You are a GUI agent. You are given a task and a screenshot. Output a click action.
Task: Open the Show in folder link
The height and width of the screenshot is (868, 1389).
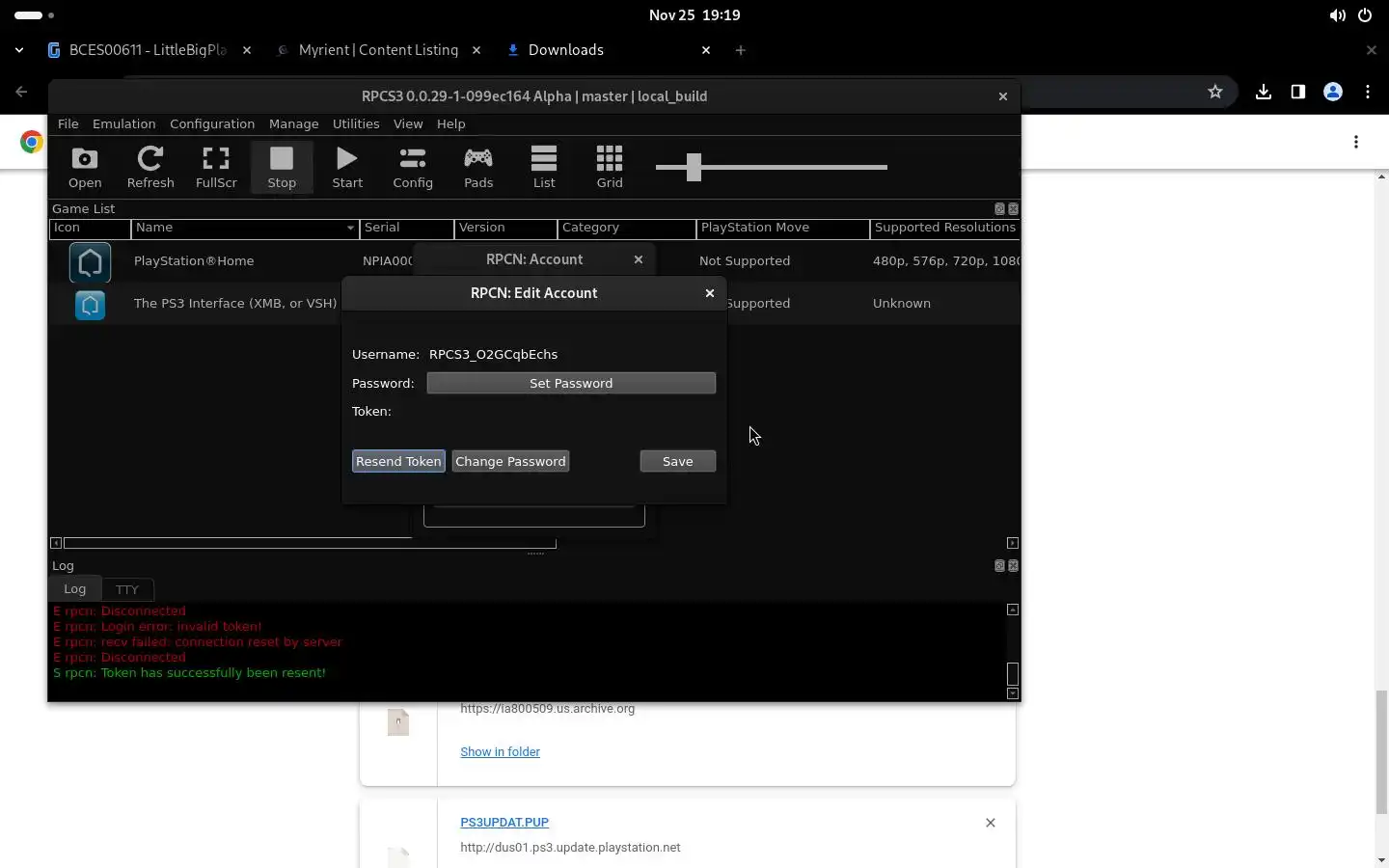click(500, 752)
